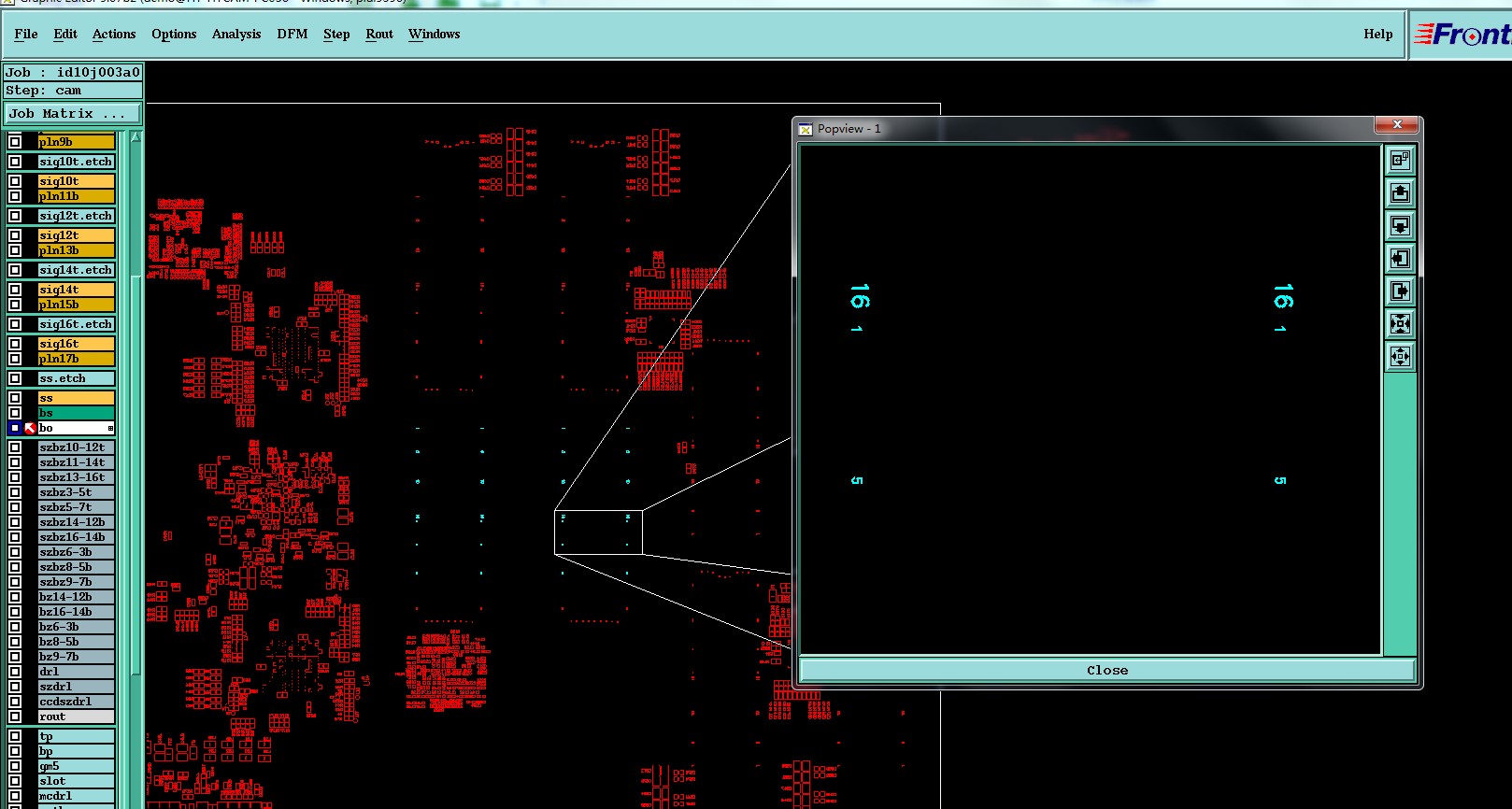The height and width of the screenshot is (809, 1512).
Task: Click the popview window-select icon at top
Action: point(1399,161)
